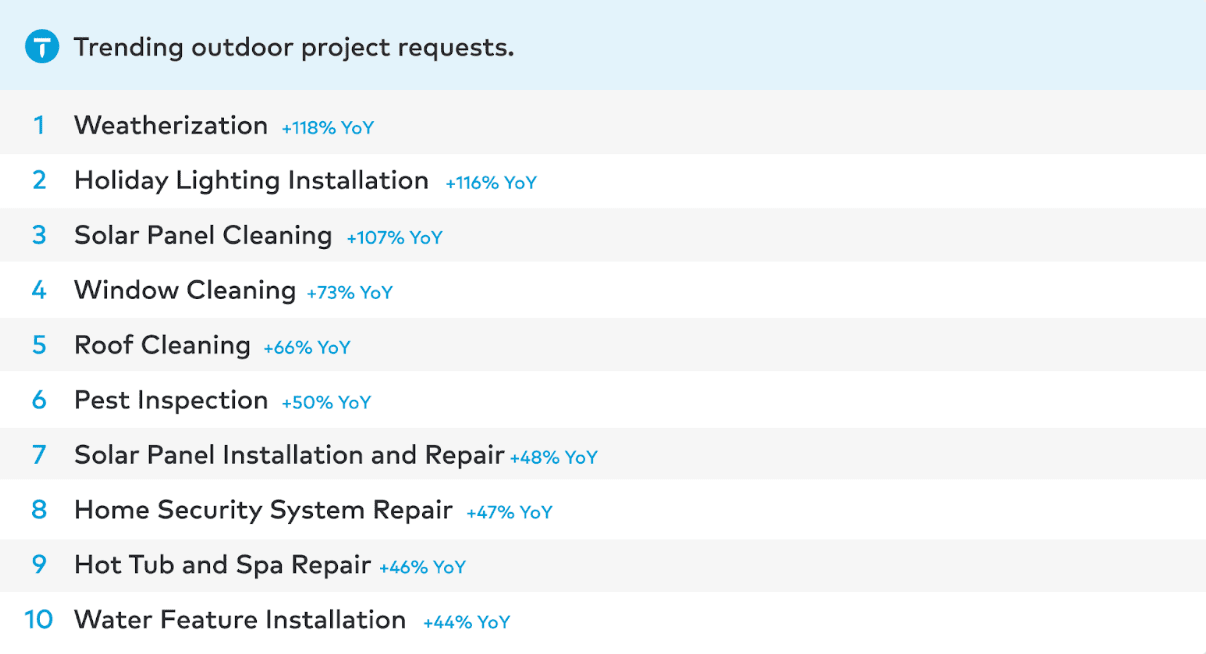Select Solar Panel Cleaning item
The height and width of the screenshot is (654, 1206).
tap(603, 235)
